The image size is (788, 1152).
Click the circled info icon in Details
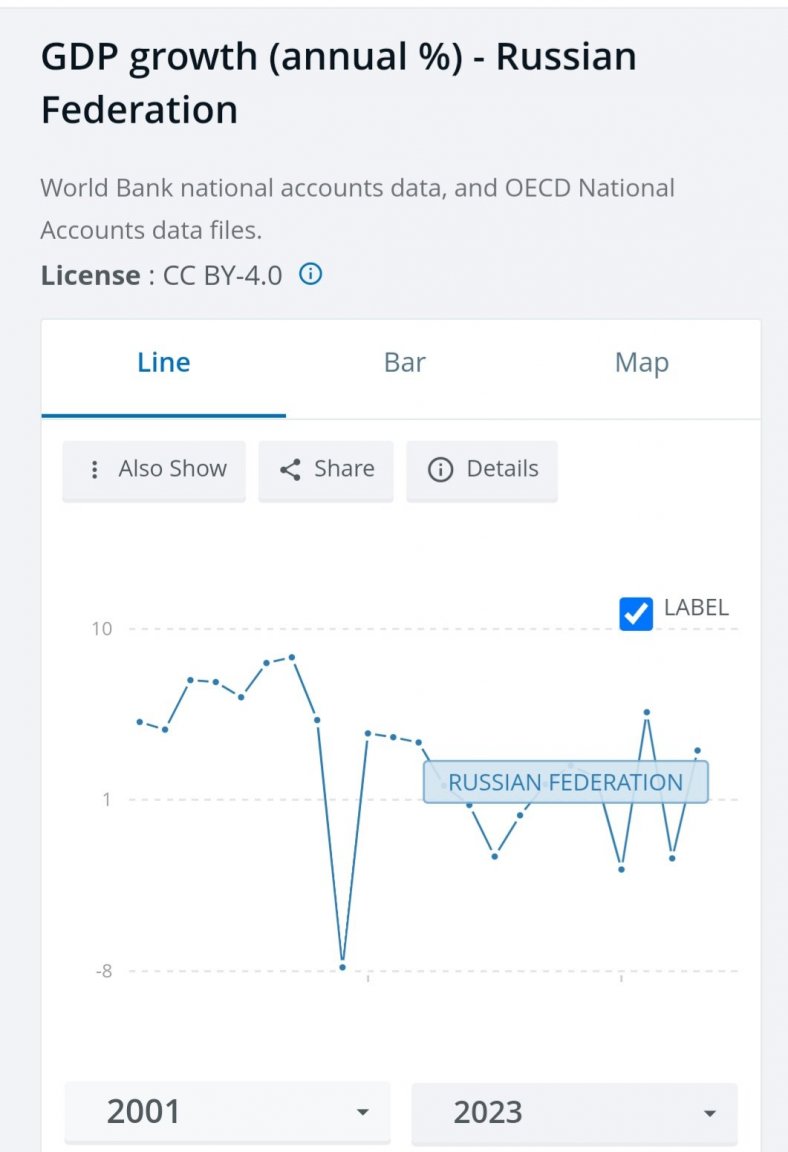click(x=440, y=469)
